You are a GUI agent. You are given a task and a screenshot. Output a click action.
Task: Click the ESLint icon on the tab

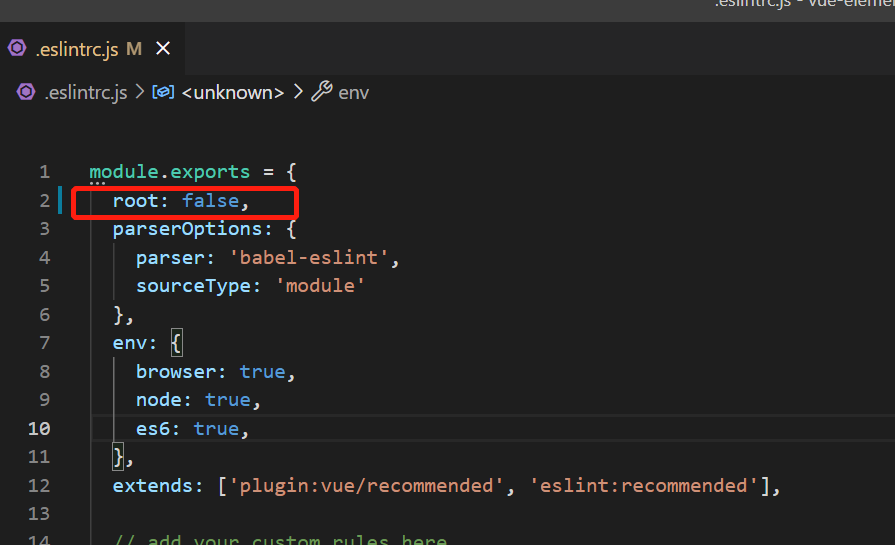tap(17, 48)
